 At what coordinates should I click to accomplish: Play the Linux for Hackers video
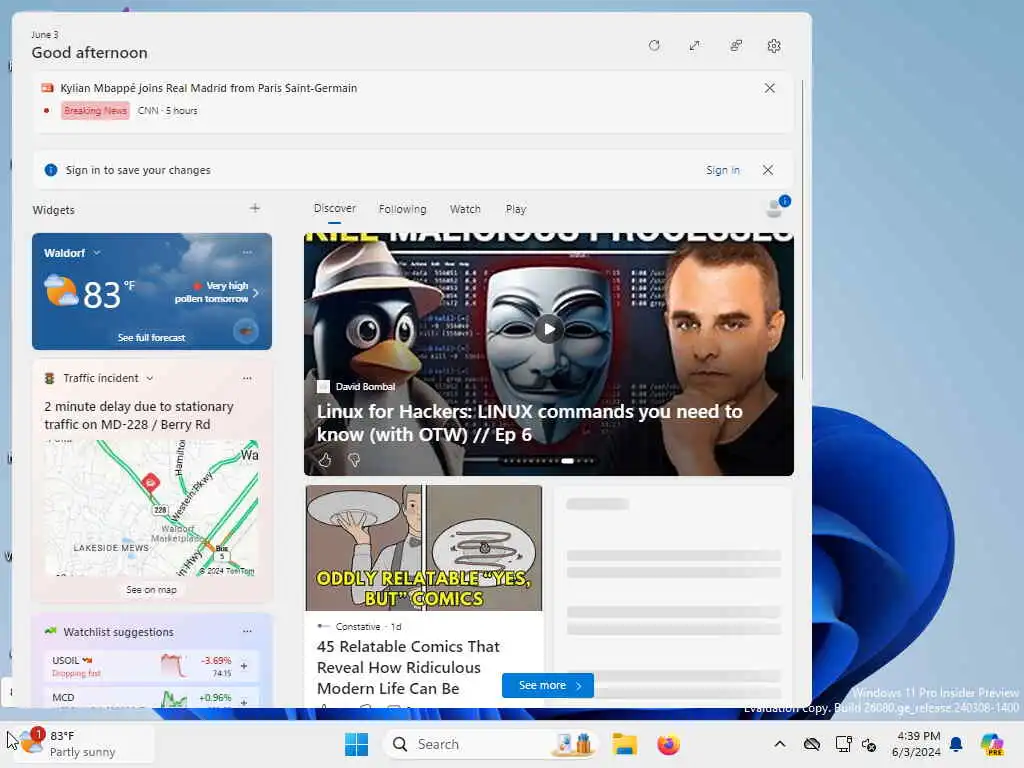tap(549, 329)
